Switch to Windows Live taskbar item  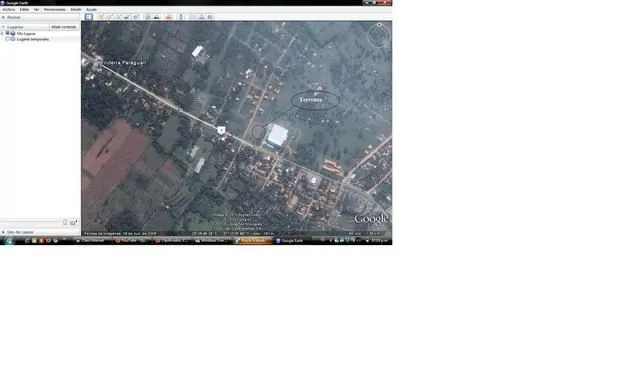[x=211, y=240]
